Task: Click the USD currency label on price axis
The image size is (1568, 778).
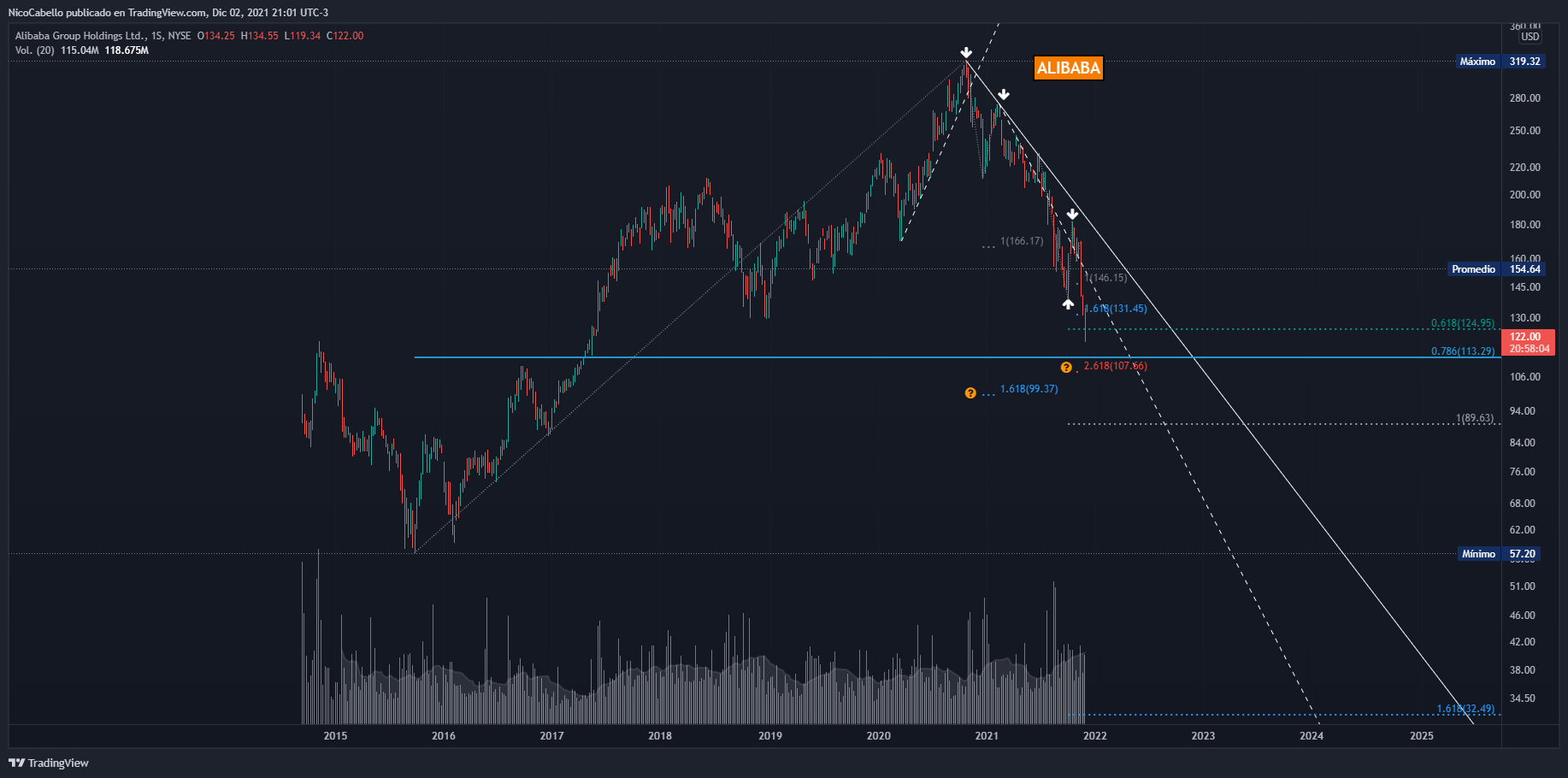Action: click(1530, 37)
